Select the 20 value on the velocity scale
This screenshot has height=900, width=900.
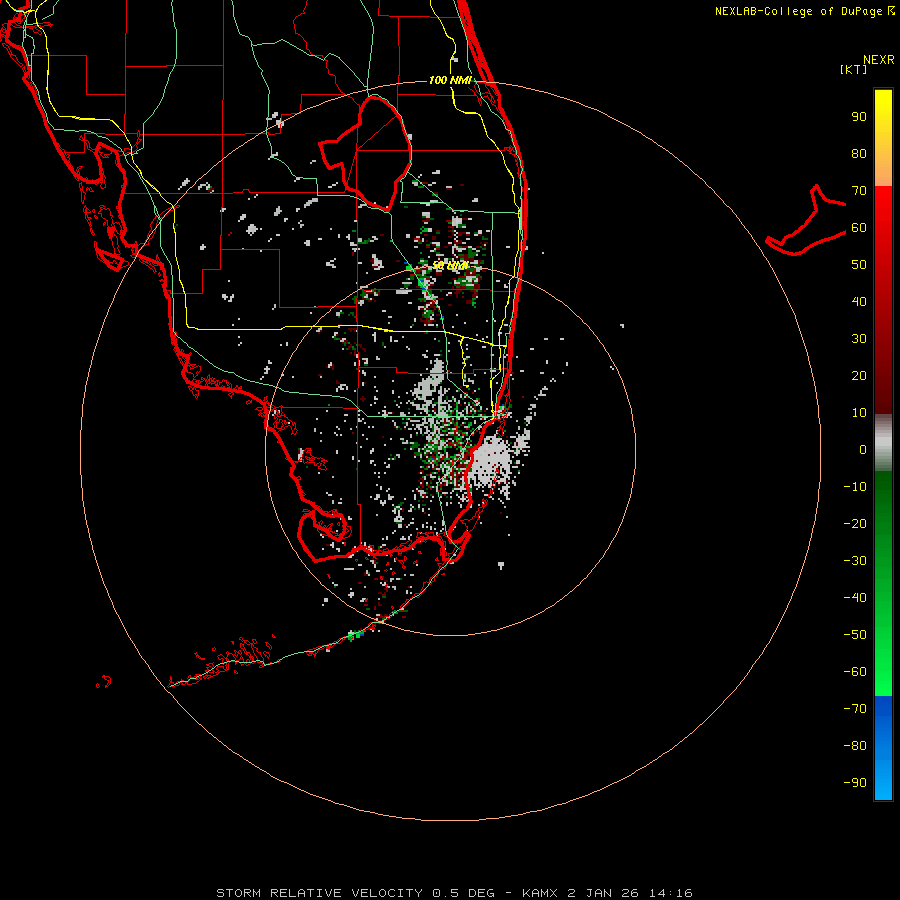tap(859, 375)
